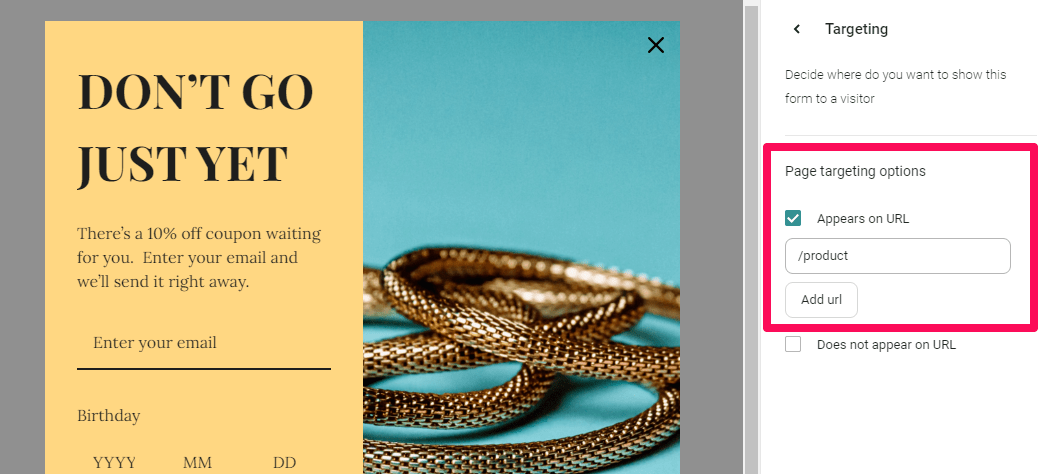Click the DON'T GO JUST YET headline
1055x474 pixels.
(x=195, y=128)
